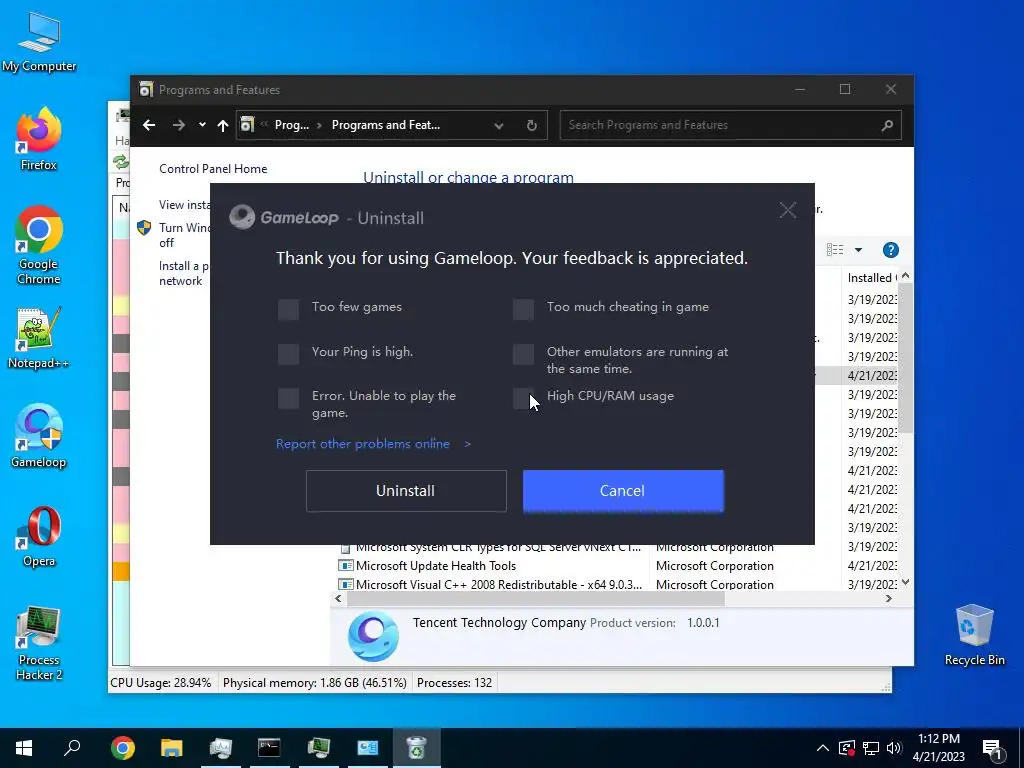The image size is (1024, 768).
Task: Open recent locations dropdown arrow
Action: tap(202, 125)
